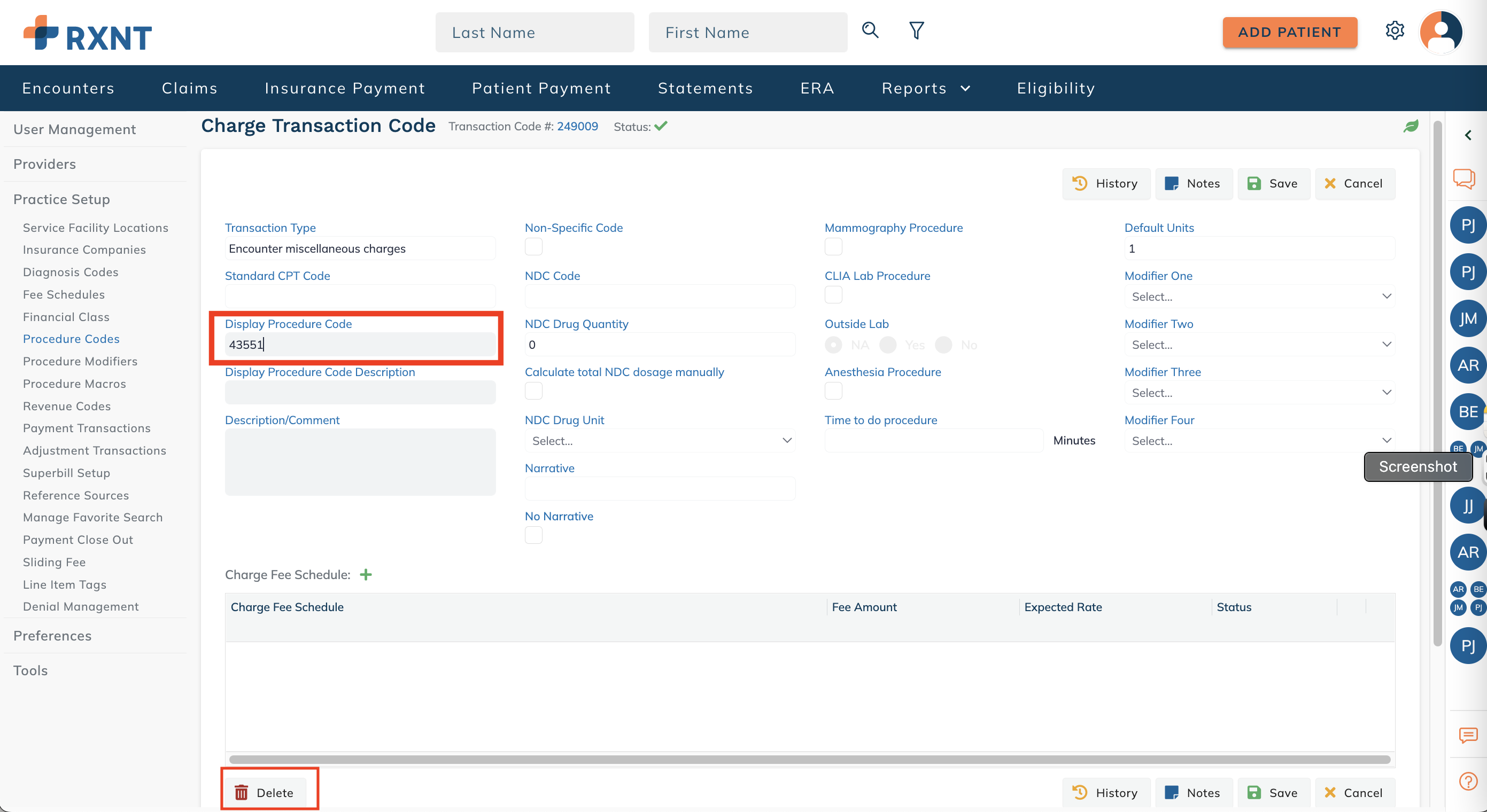Viewport: 1487px width, 812px height.
Task: Open the message icon near bottom right
Action: pos(1468,735)
